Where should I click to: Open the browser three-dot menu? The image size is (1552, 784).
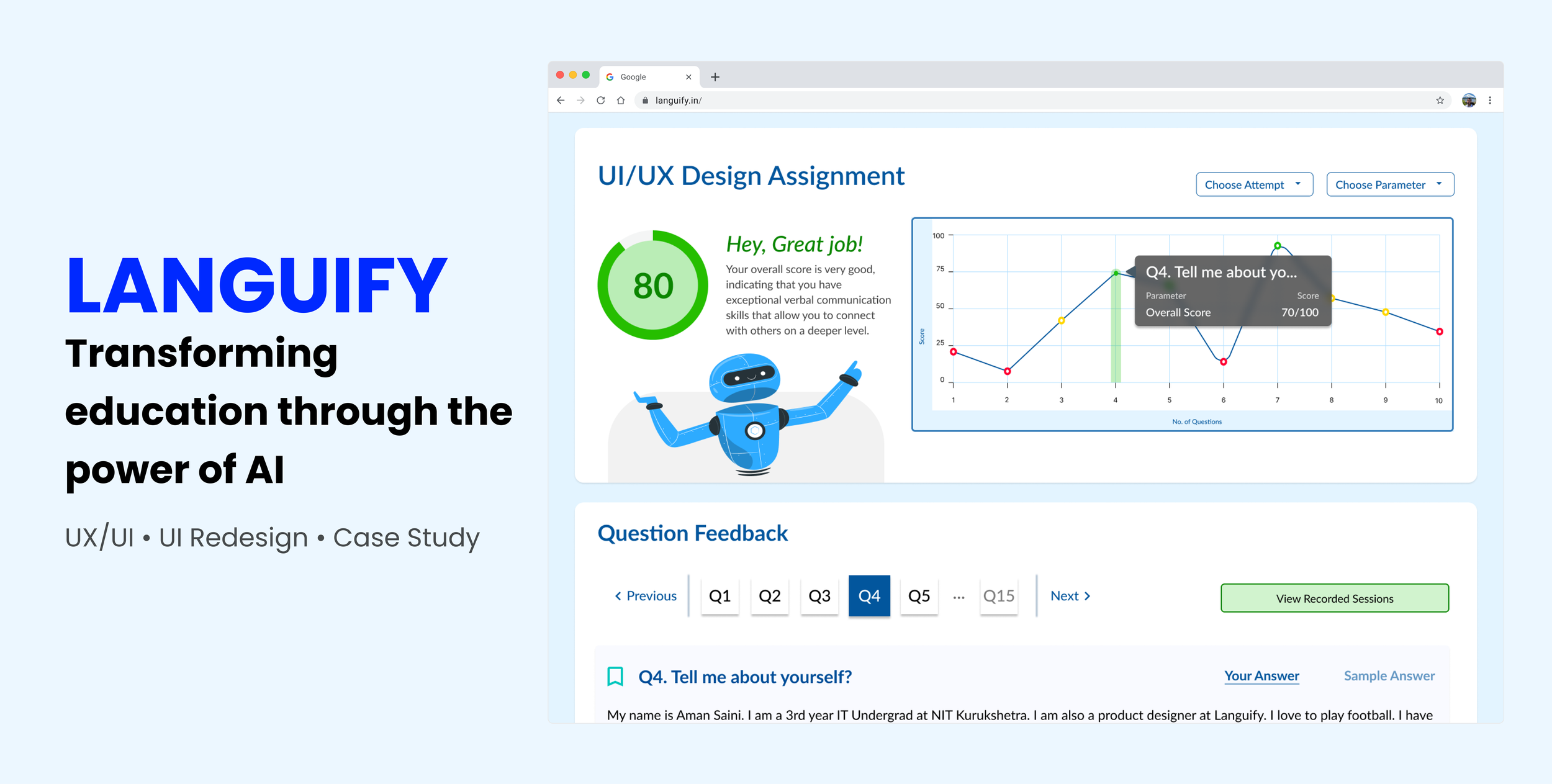point(1490,100)
